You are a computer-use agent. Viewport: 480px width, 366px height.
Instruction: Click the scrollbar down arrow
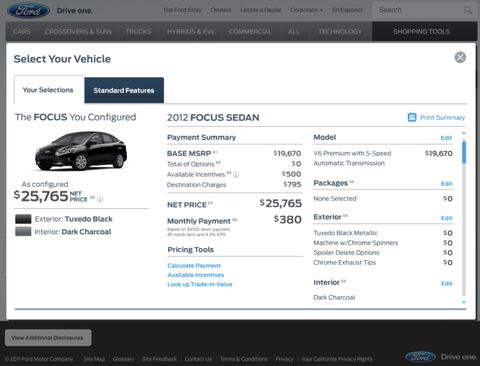point(464,302)
